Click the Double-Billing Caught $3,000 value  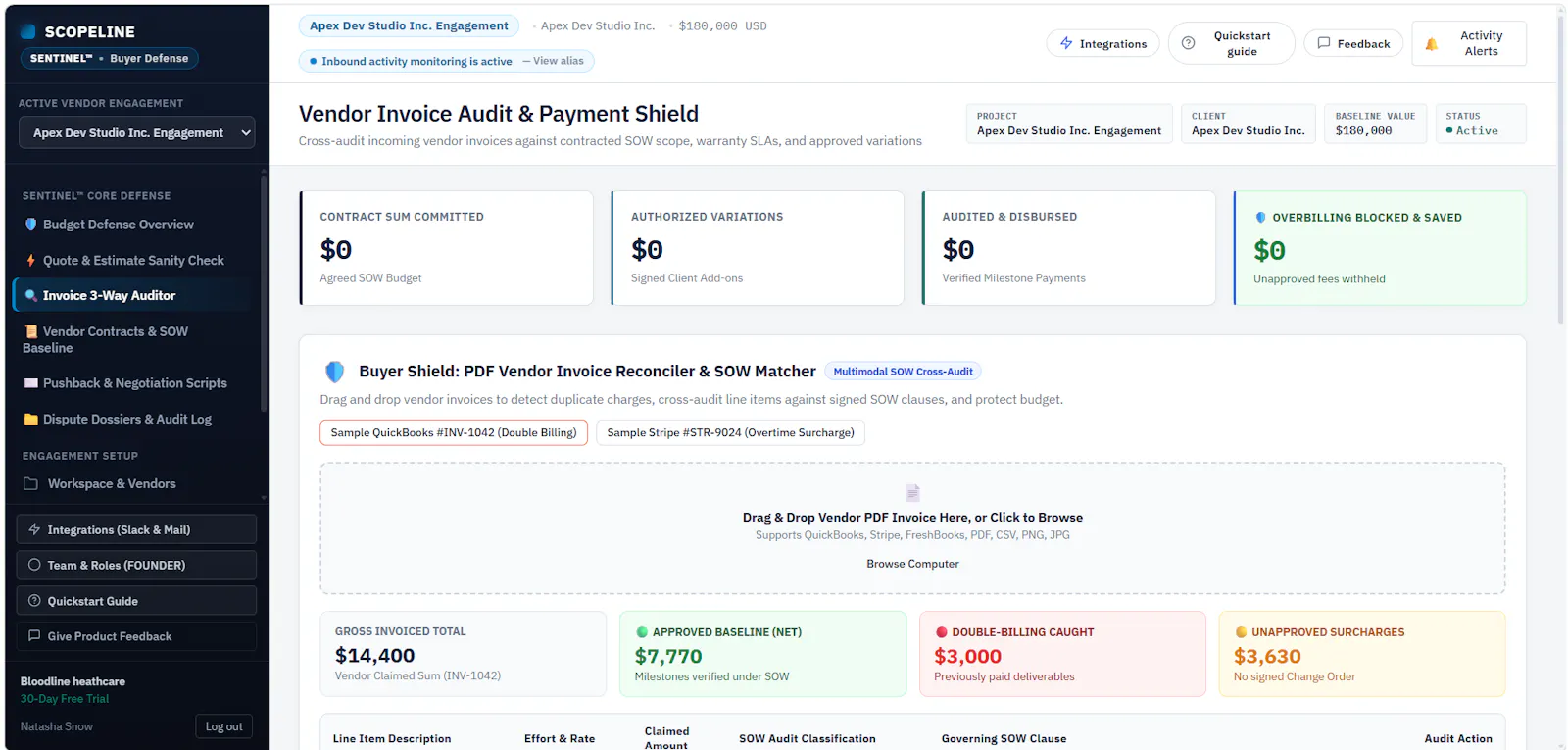click(x=967, y=656)
